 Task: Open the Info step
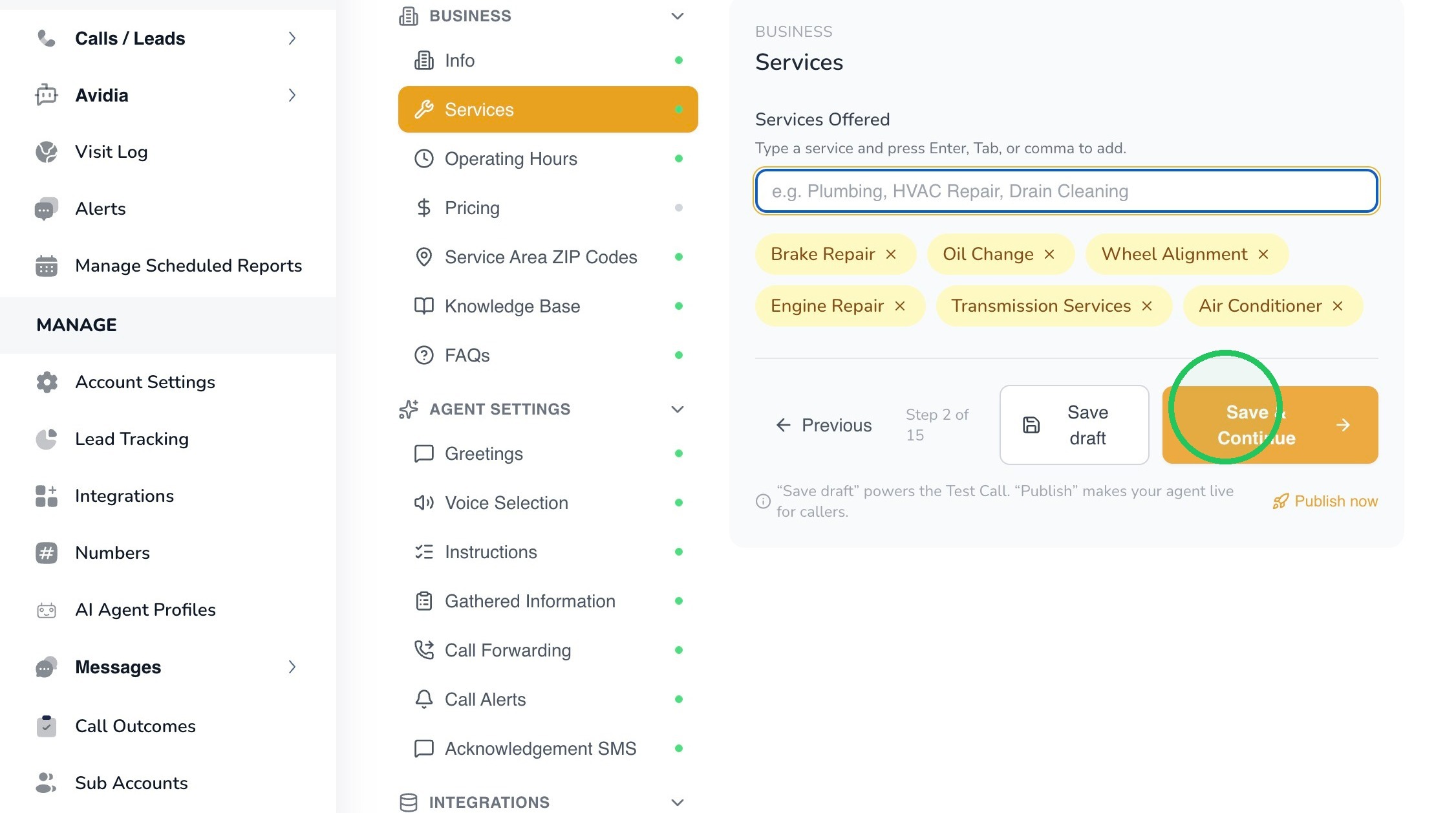coord(548,60)
